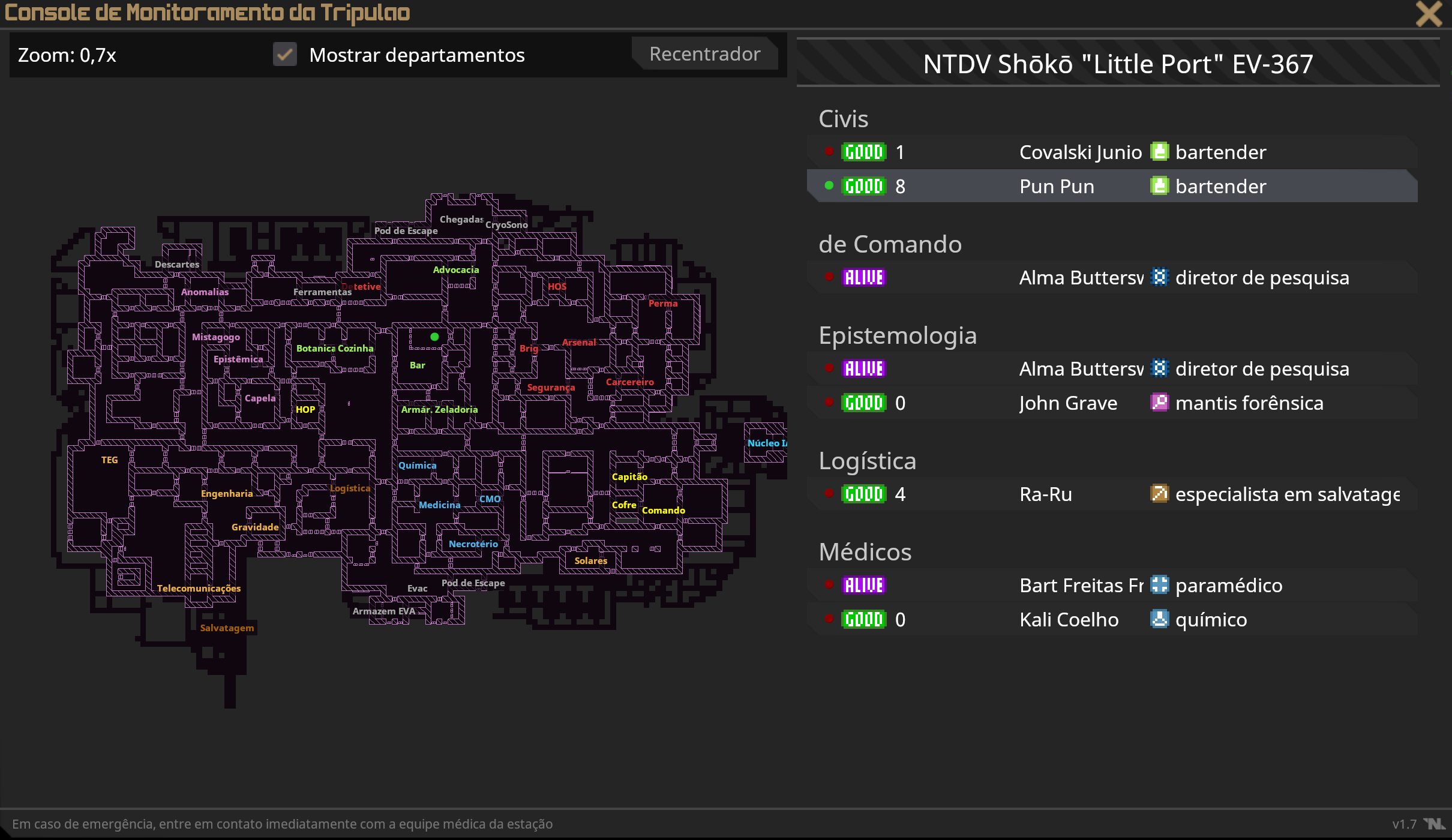Click the GOOD status badge for Covalski Junio
The image size is (1452, 840).
(x=863, y=152)
